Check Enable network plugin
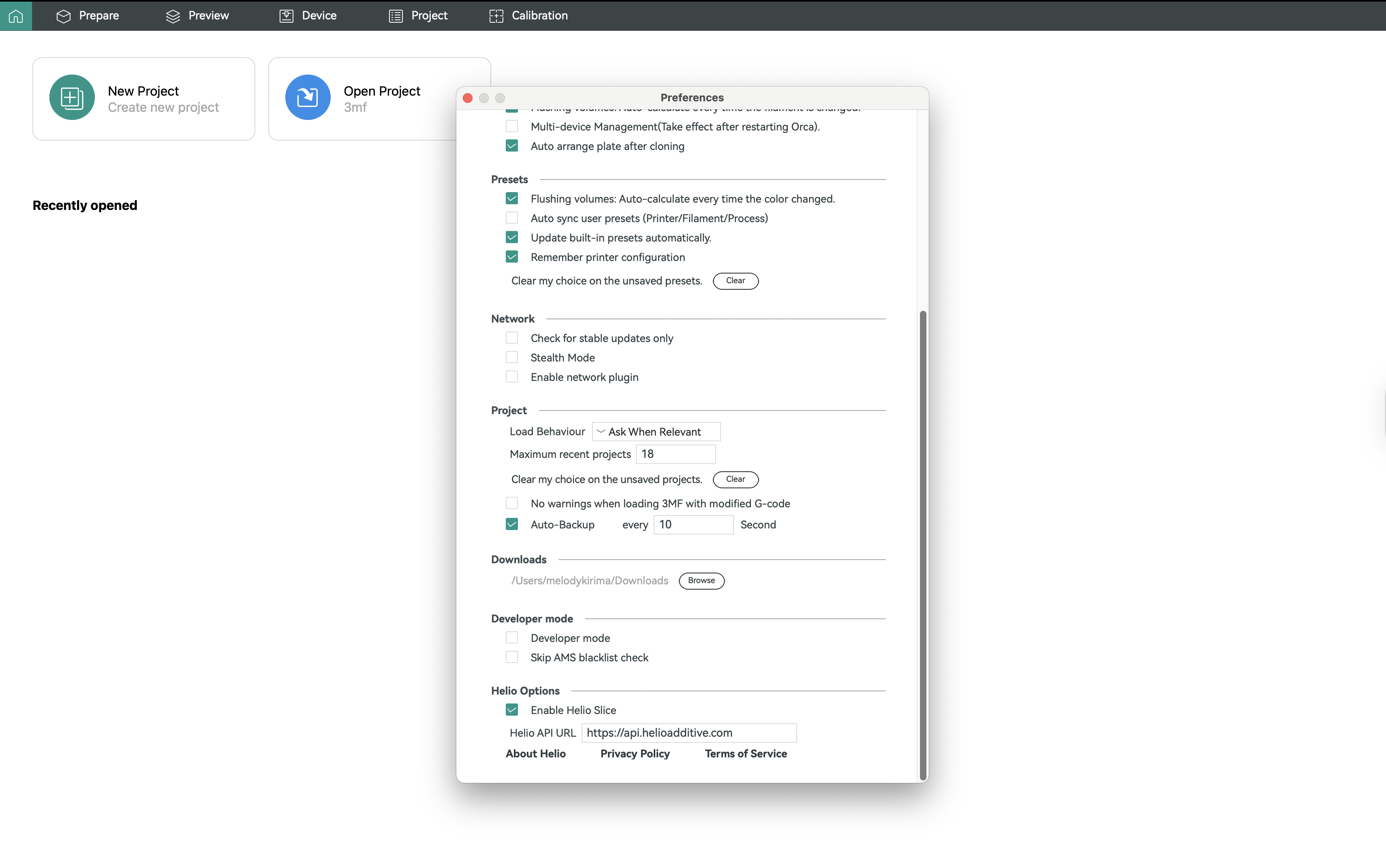The height and width of the screenshot is (868, 1386). coord(511,377)
